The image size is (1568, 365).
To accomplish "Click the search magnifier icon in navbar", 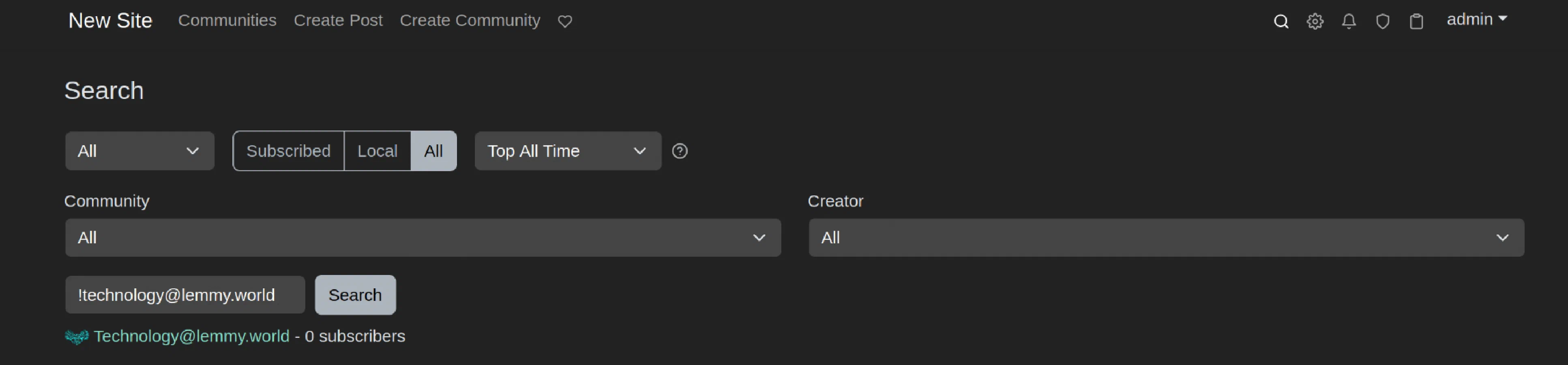I will 1281,22.
